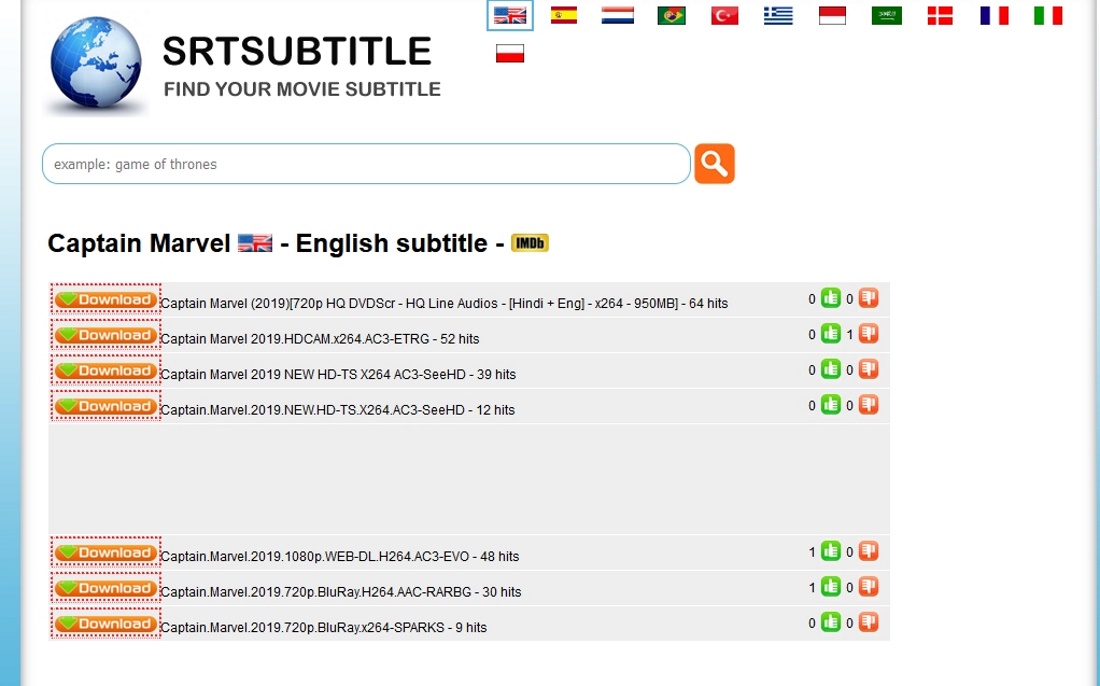Screen dimensions: 1100x686
Task: Select the Spanish flag language
Action: coord(564,15)
